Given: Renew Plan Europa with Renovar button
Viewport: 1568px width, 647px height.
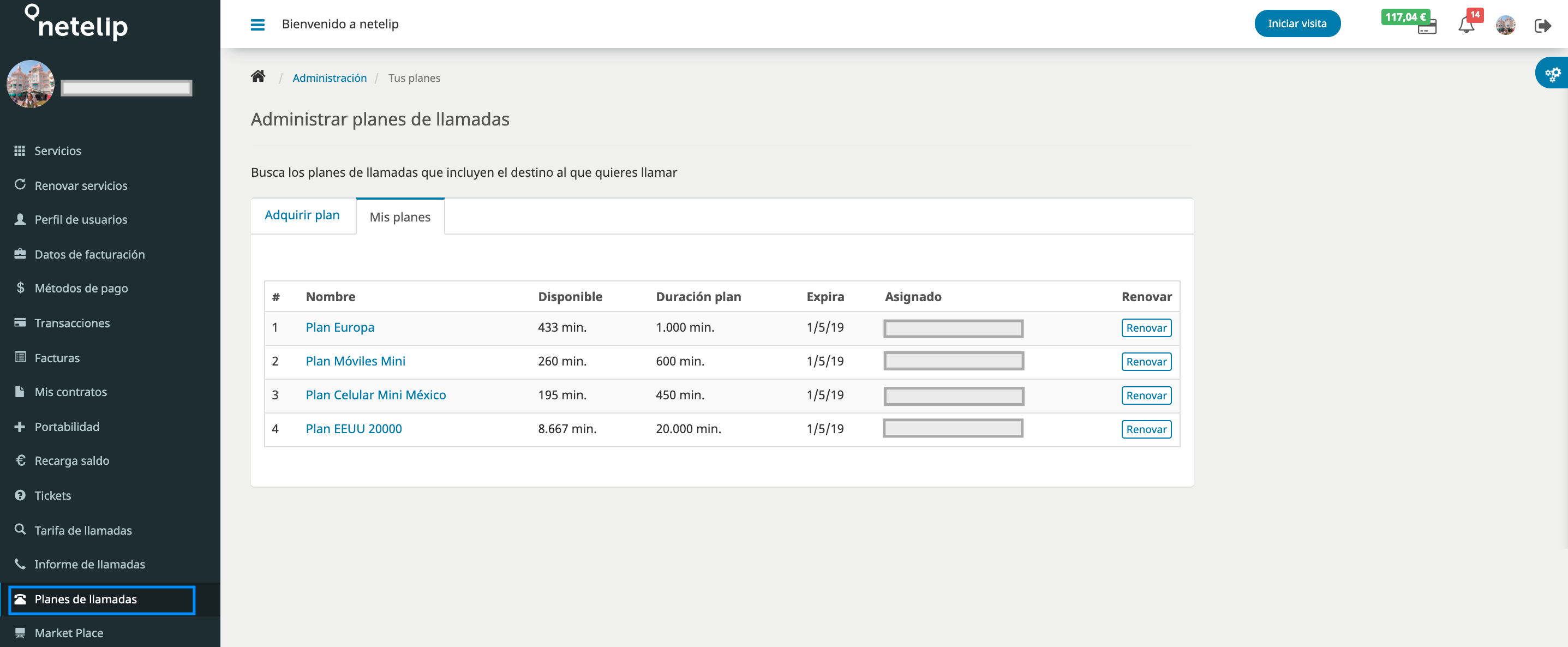Looking at the screenshot, I should [x=1146, y=327].
